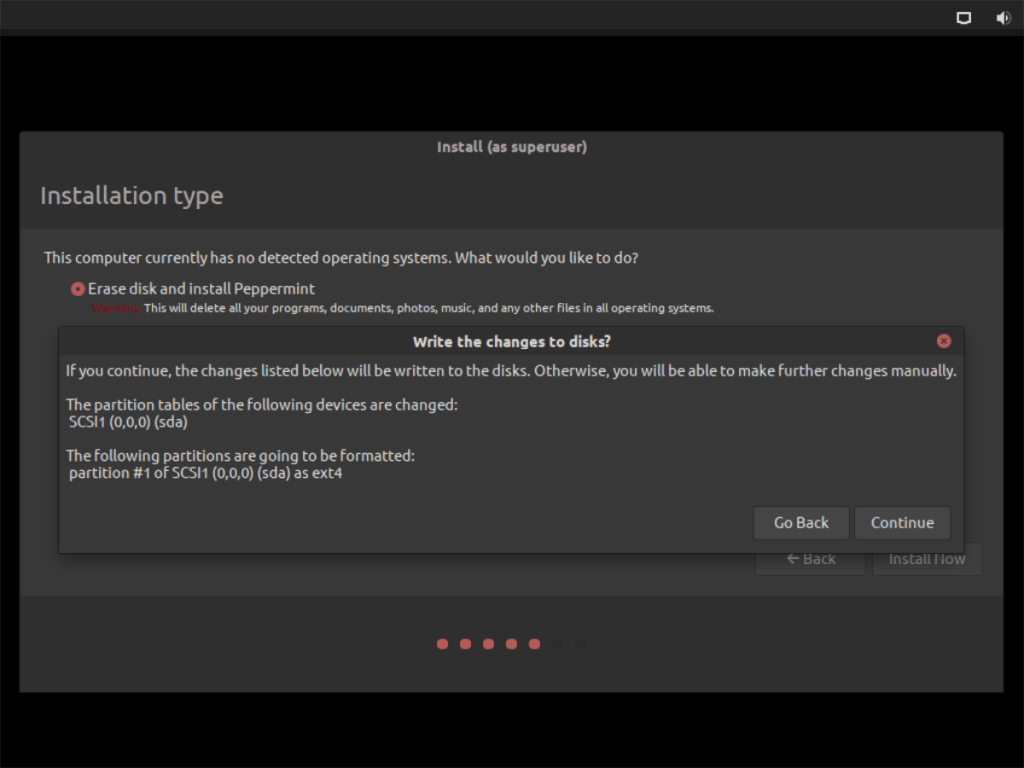Screen dimensions: 1024x768
Task: Close the 'Write the changes to disks?' dialog
Action: point(943,341)
